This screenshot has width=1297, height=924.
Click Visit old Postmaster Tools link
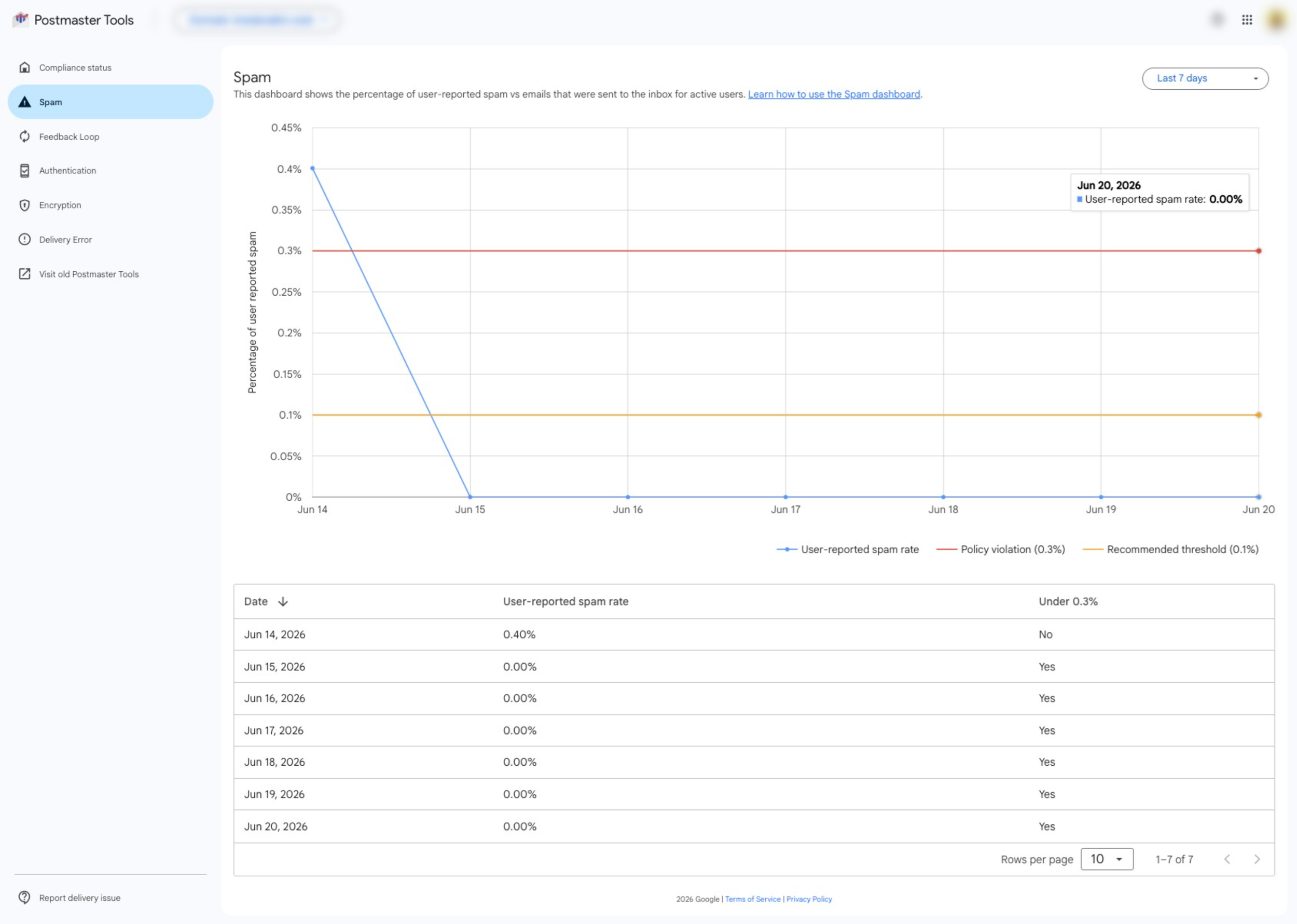click(x=111, y=274)
